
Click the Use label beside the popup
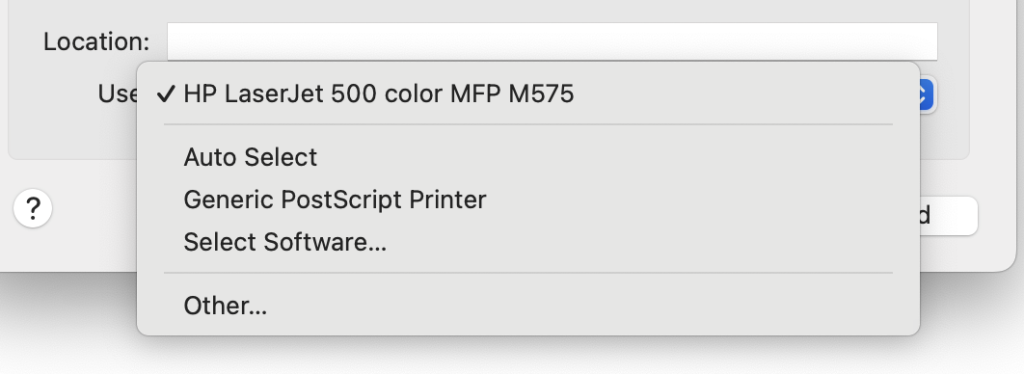point(118,94)
